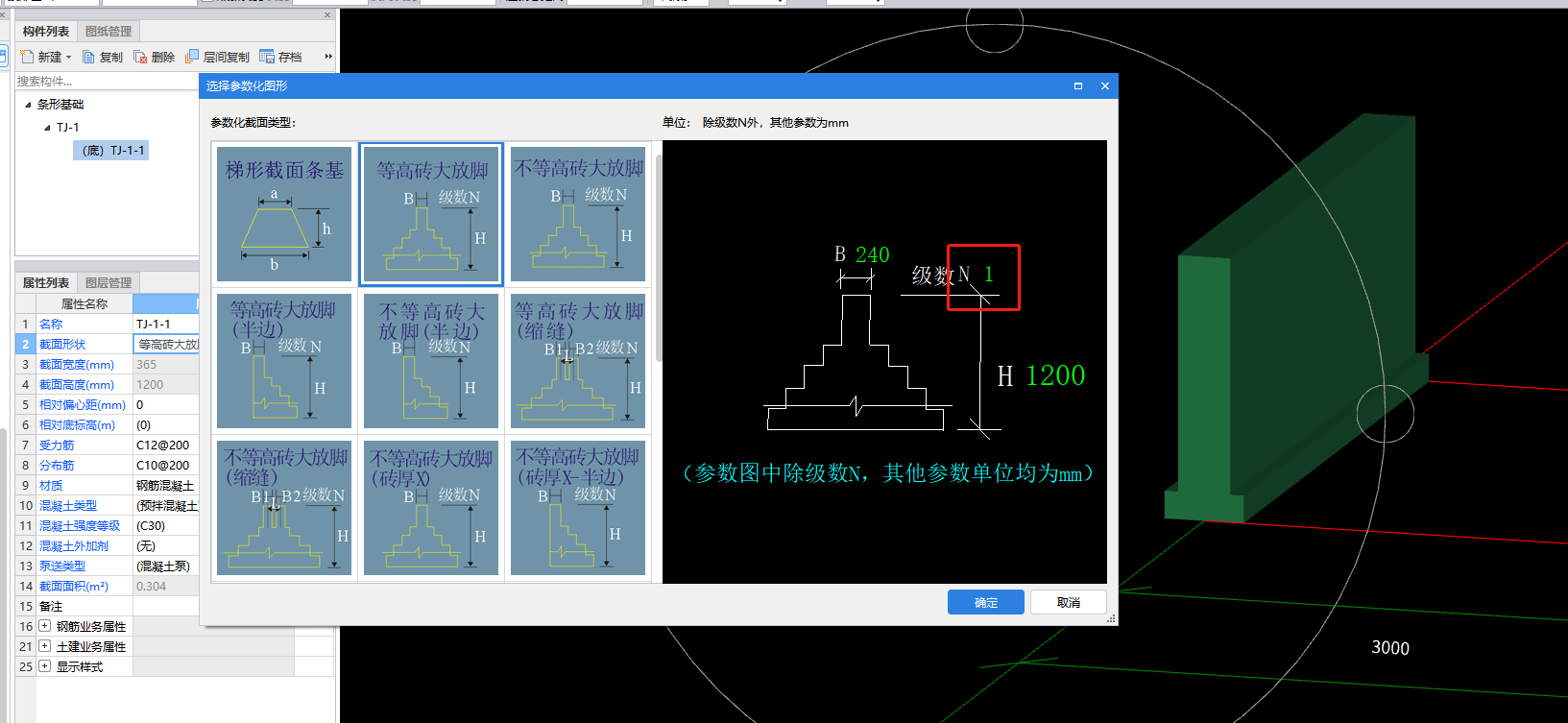This screenshot has width=1568, height=723.
Task: Click the 名称 property link
Action: 51,325
